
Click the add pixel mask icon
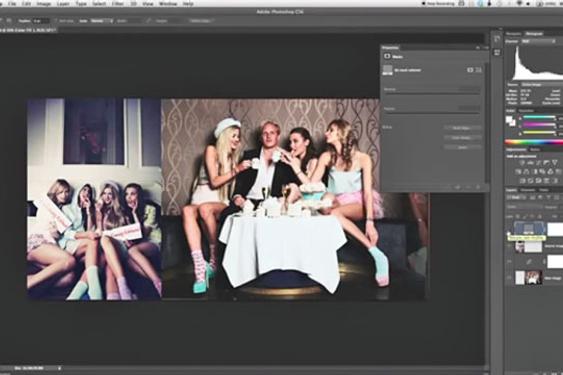tap(470, 70)
